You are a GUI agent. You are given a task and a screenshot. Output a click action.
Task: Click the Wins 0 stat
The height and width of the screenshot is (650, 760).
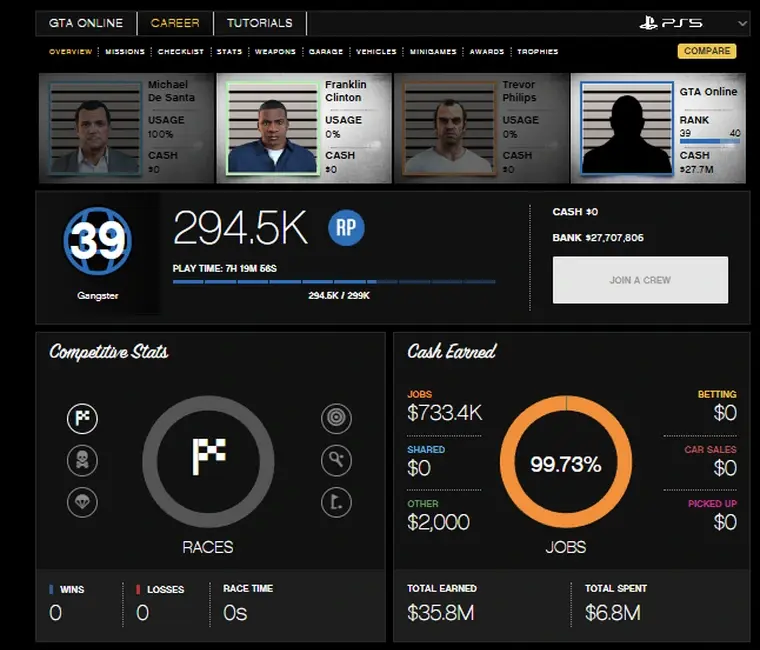[66, 605]
